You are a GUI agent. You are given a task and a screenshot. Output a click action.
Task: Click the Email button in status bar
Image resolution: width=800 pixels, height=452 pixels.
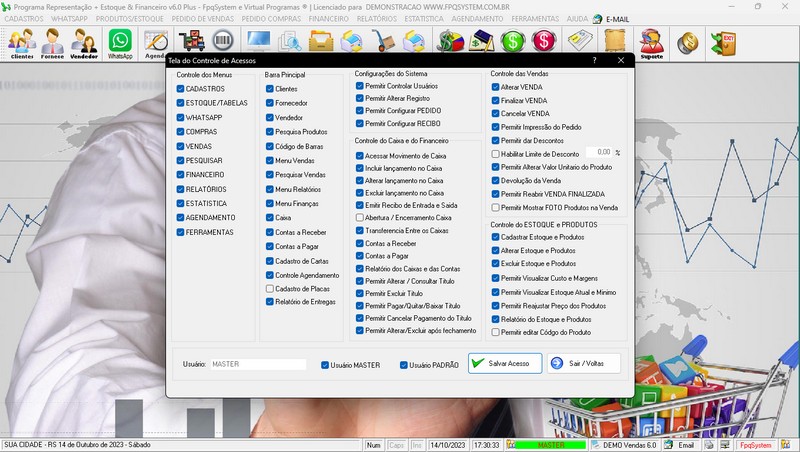coord(680,445)
